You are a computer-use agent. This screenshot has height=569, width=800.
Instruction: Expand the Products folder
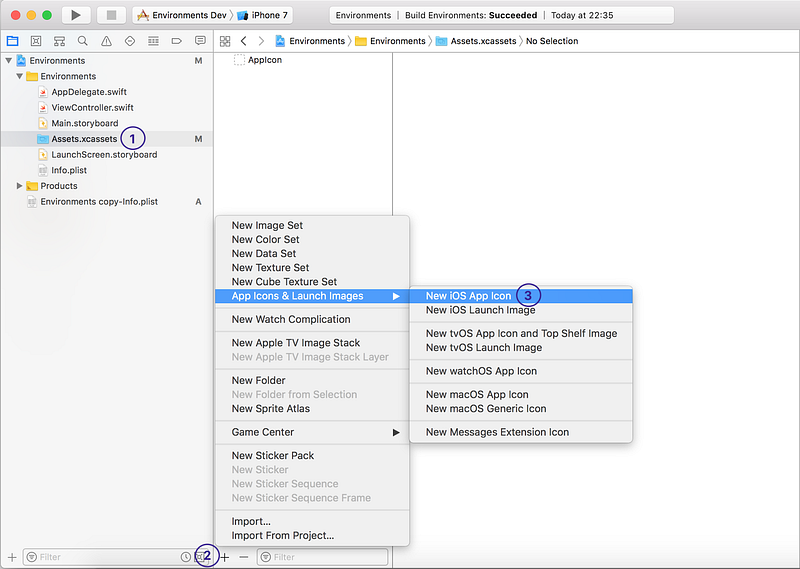19,186
